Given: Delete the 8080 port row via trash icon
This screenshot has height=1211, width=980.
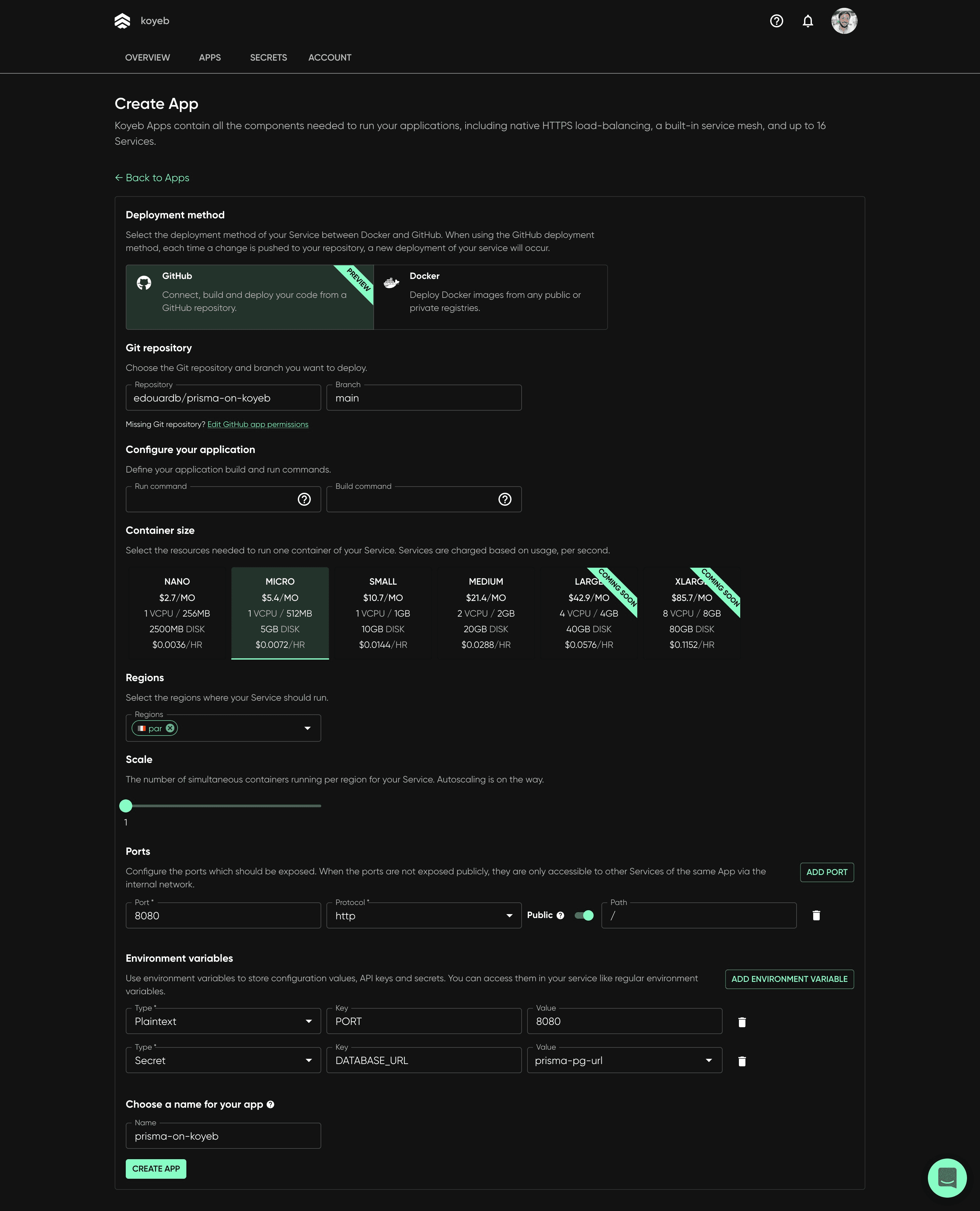Looking at the screenshot, I should pyautogui.click(x=816, y=915).
